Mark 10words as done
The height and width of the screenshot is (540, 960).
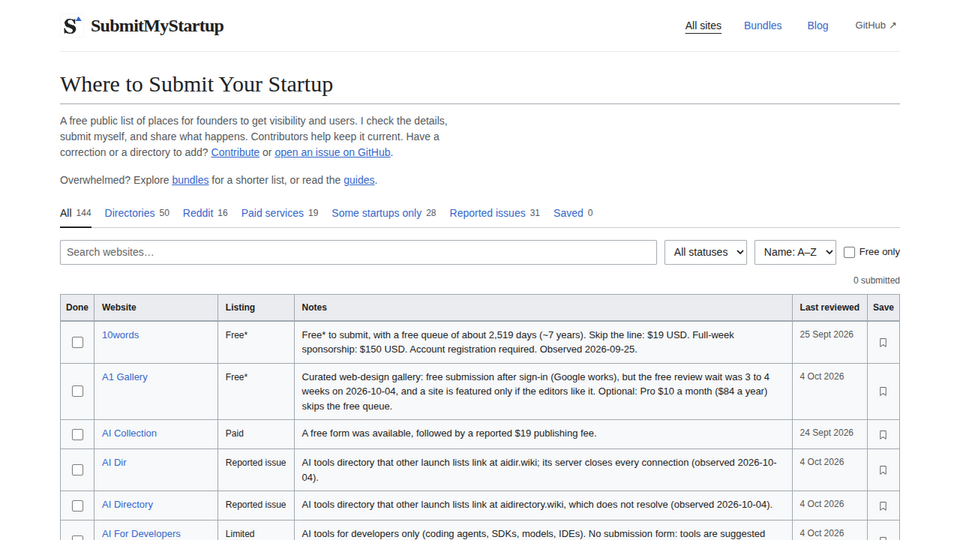coord(77,342)
